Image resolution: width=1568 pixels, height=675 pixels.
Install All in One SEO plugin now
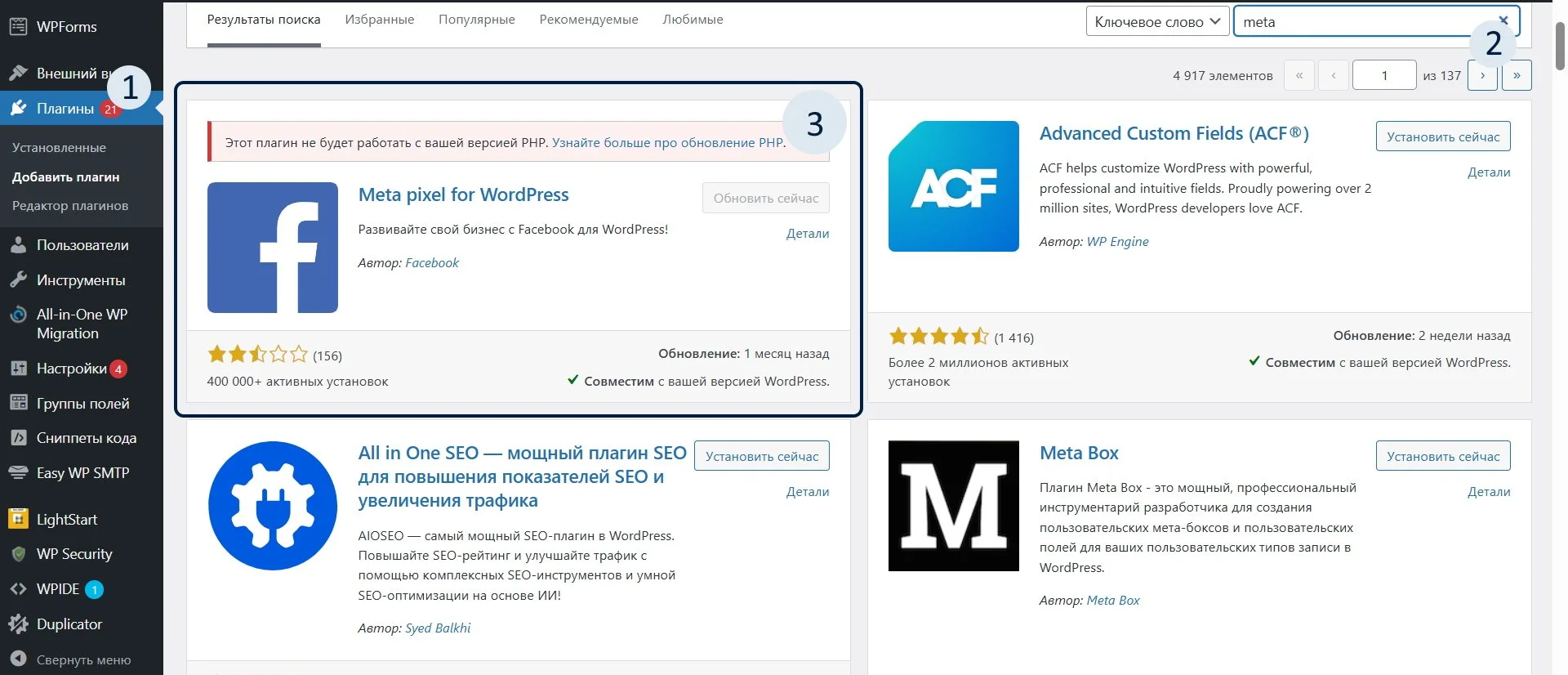pyautogui.click(x=762, y=456)
